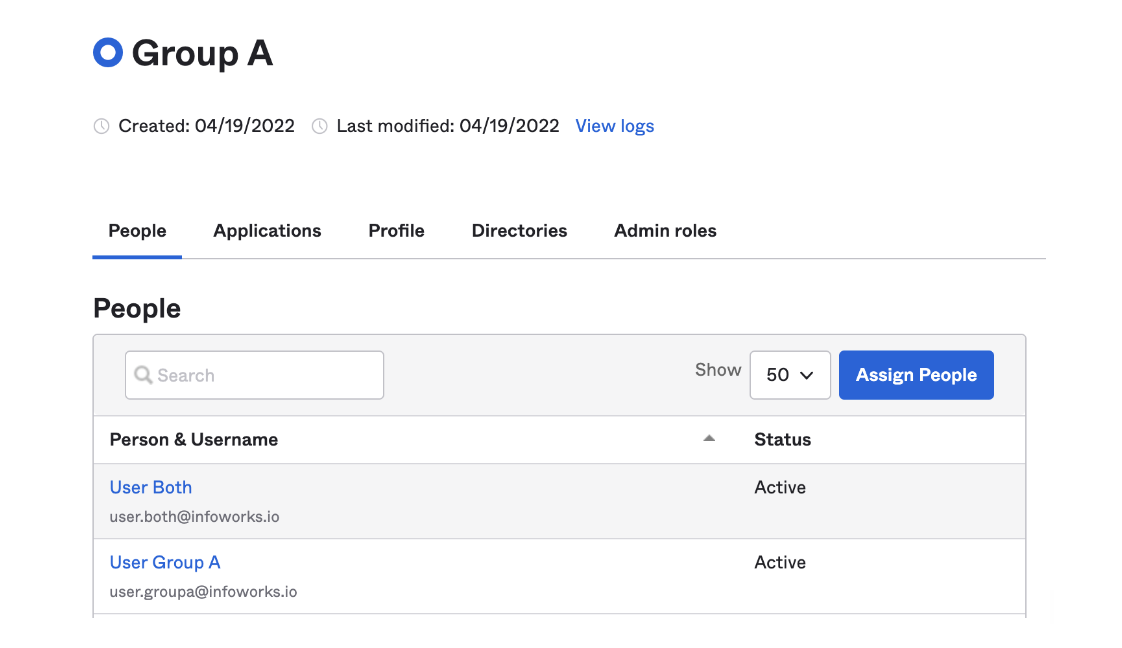This screenshot has width=1122, height=648.
Task: Click the Group A page title
Action: coord(203,54)
